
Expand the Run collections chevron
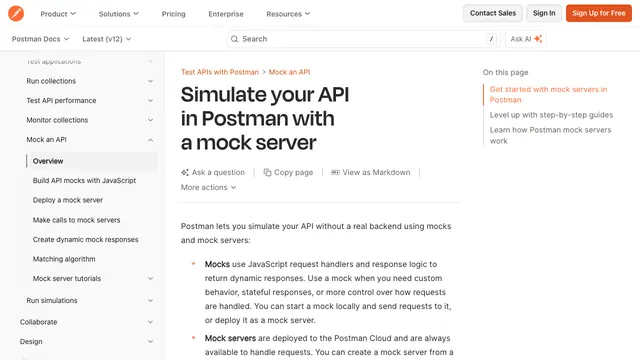point(150,81)
